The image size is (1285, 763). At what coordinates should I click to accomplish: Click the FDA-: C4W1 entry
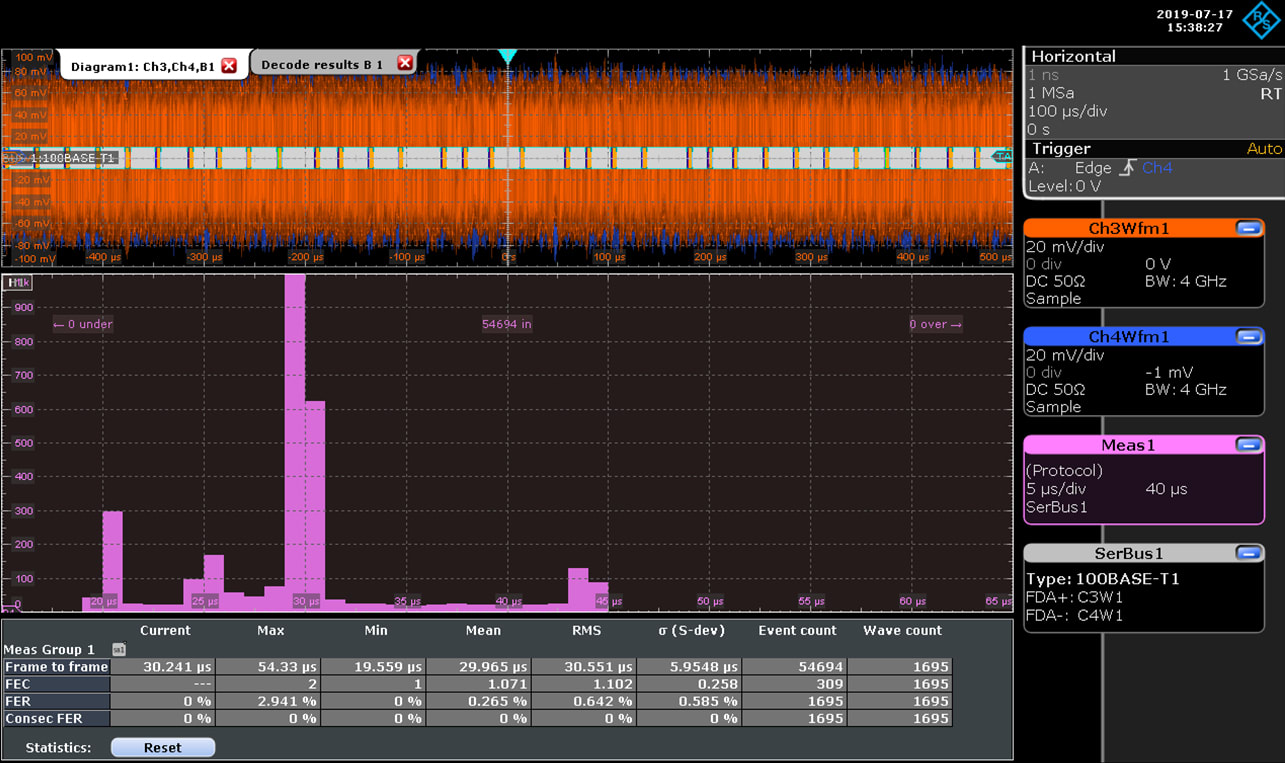pyautogui.click(x=1074, y=615)
